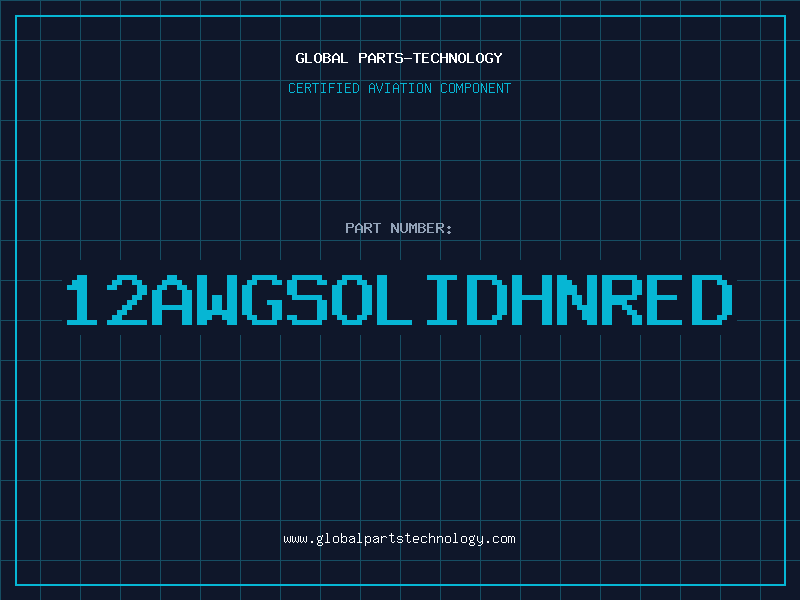Click the word COMPONENT in the subtitle
800x600 pixels.
[476, 88]
